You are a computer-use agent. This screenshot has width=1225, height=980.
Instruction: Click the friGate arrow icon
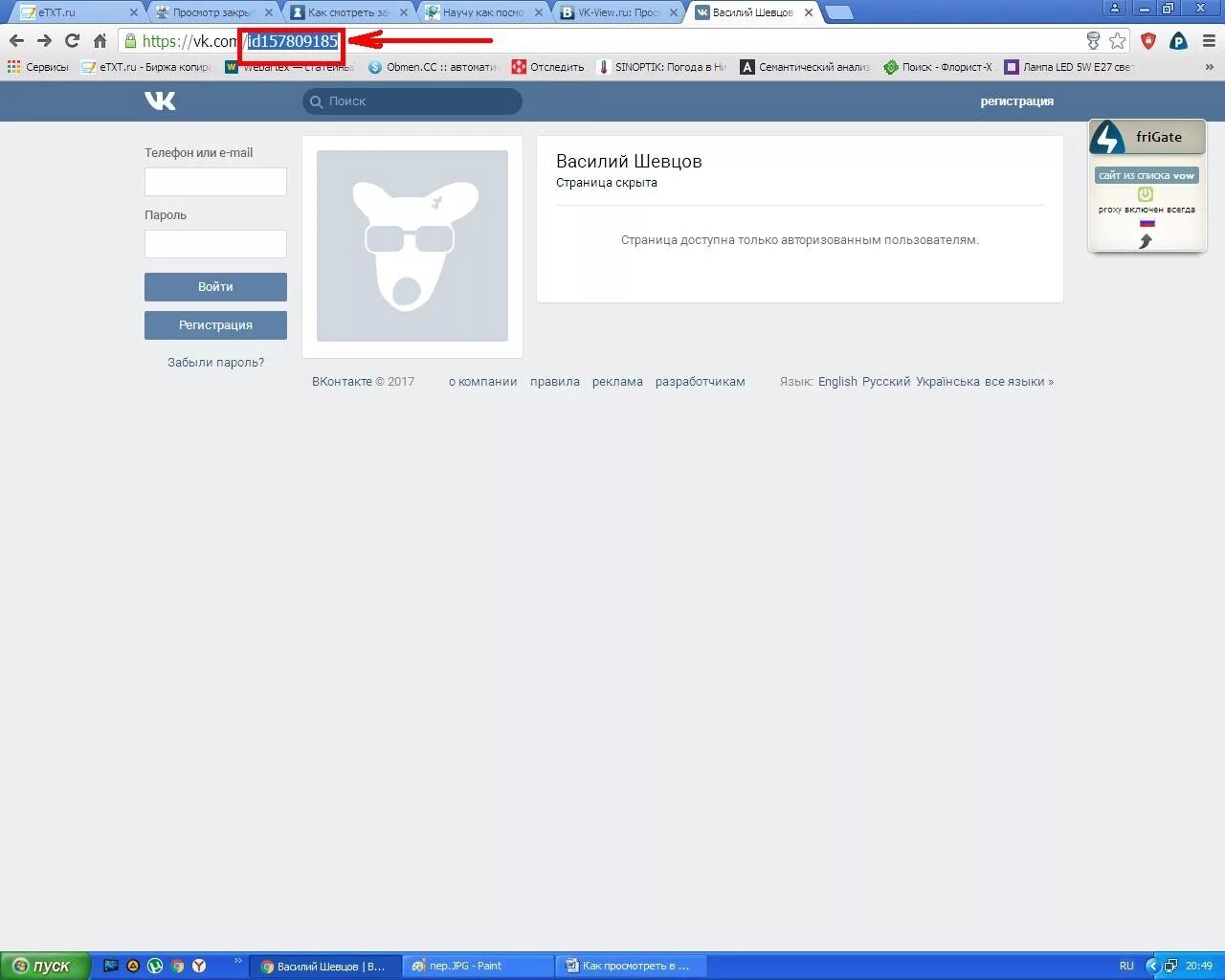1146,241
